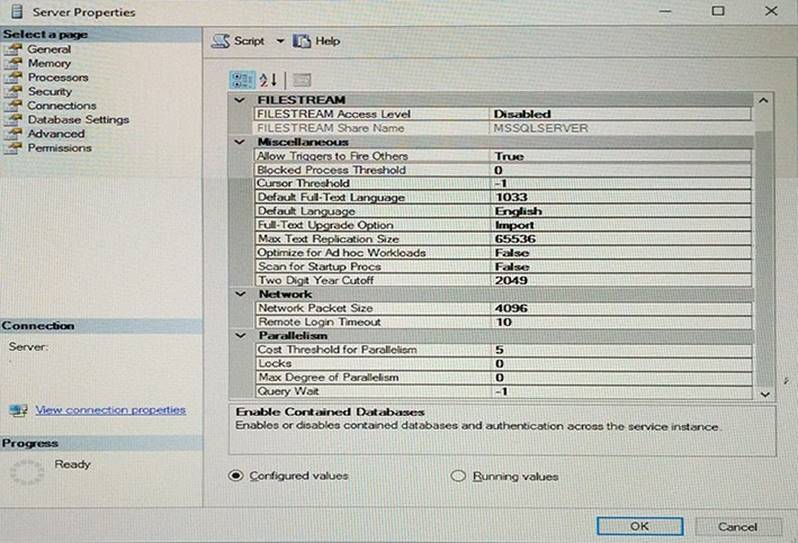This screenshot has width=798, height=543.
Task: Open the Script dropdown arrow
Action: point(280,41)
